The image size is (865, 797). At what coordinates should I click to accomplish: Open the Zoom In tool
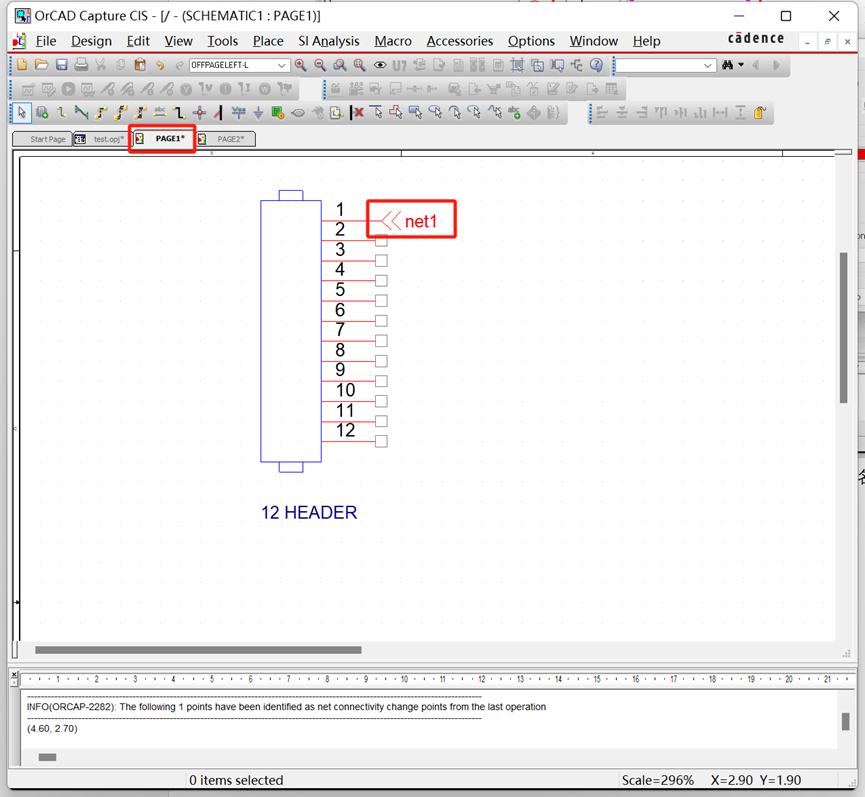click(x=300, y=64)
